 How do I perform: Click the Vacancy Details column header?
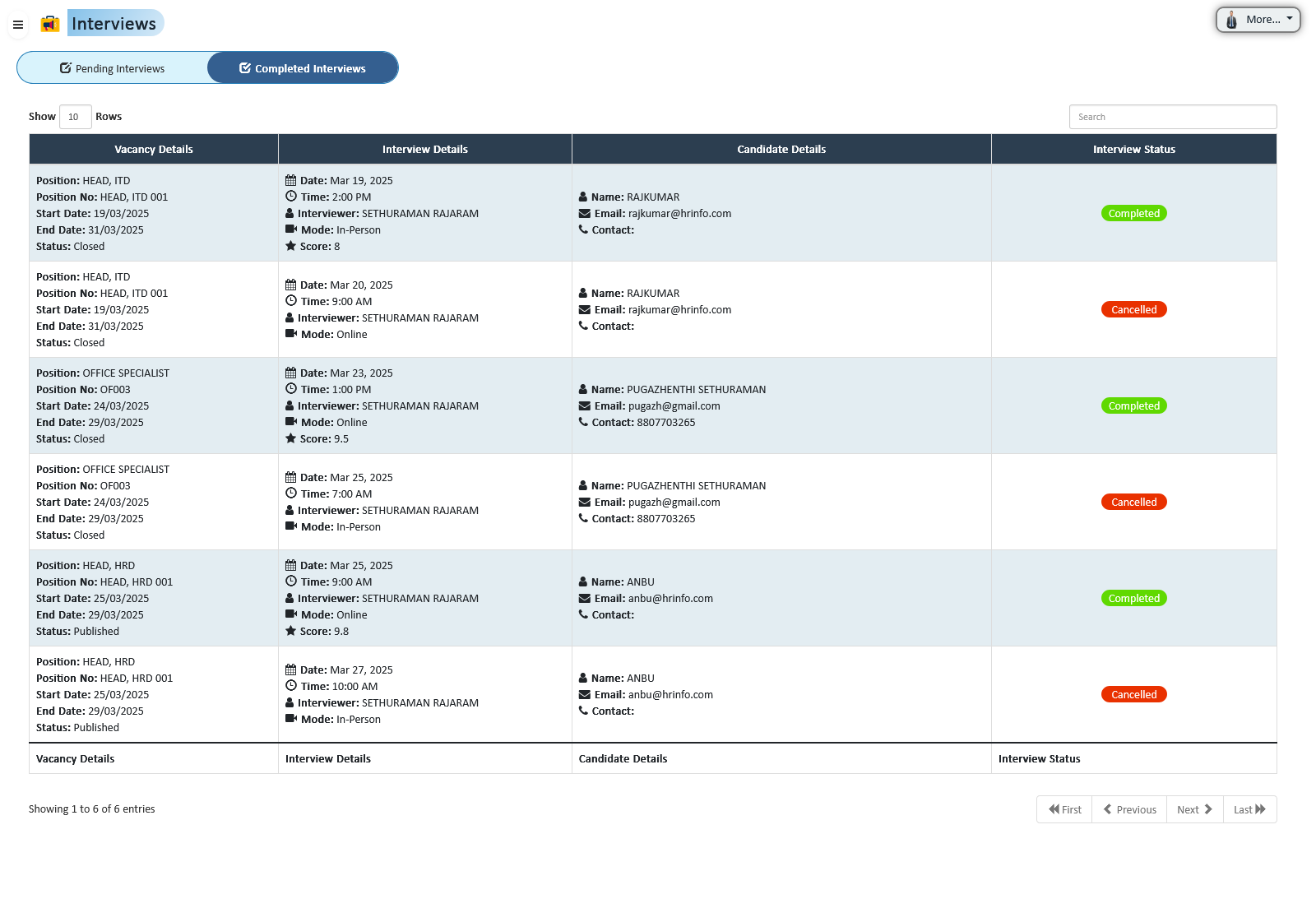(x=153, y=149)
